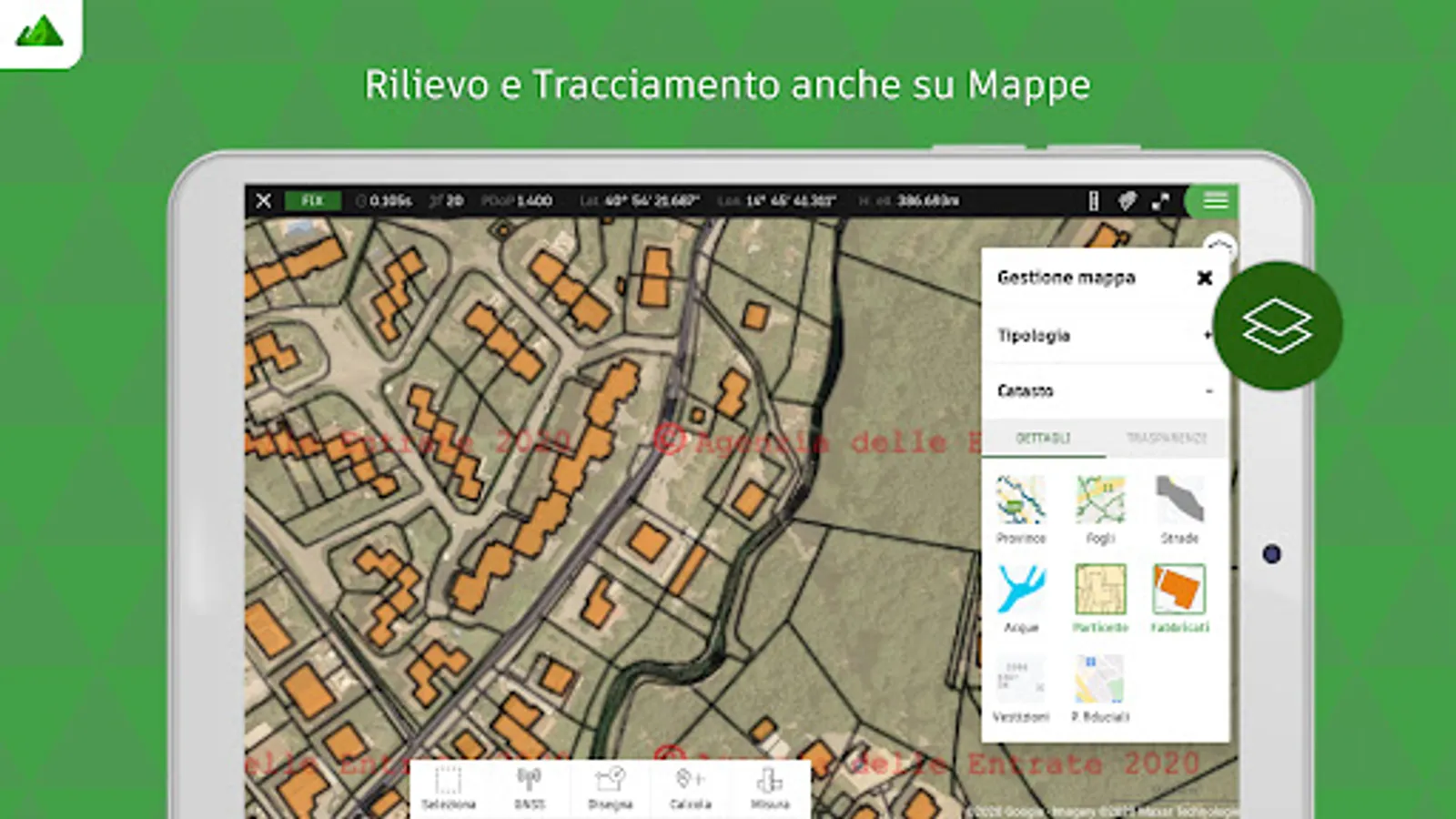This screenshot has height=819, width=1456.
Task: Tap the vertical bar icon in the top bar
Action: pos(1094,201)
